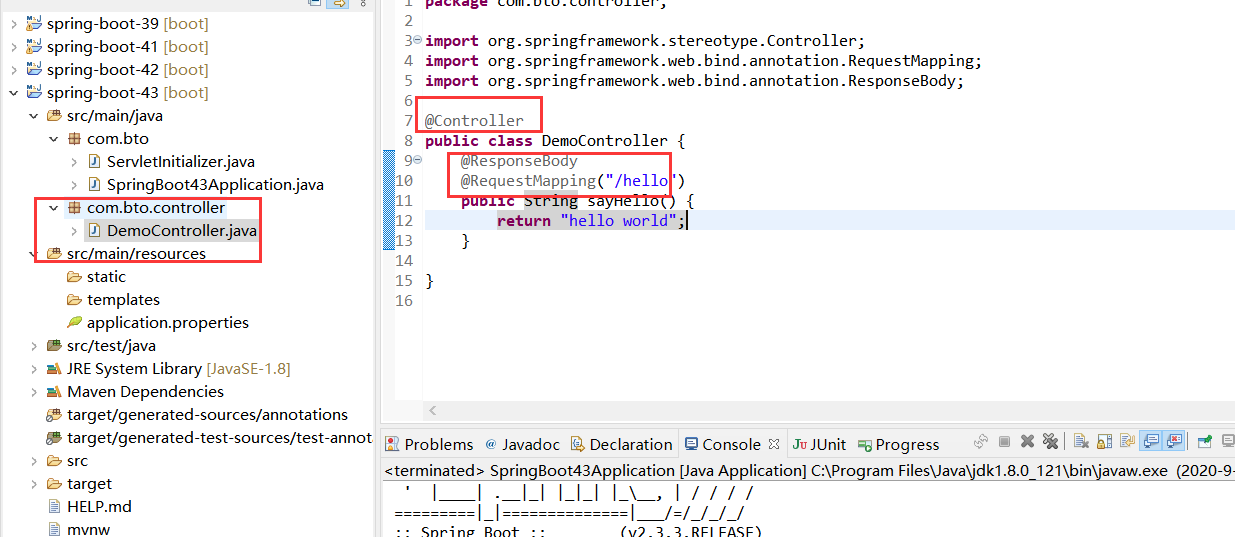Expand Maven Dependencies node
1235x537 pixels.
coord(33,391)
